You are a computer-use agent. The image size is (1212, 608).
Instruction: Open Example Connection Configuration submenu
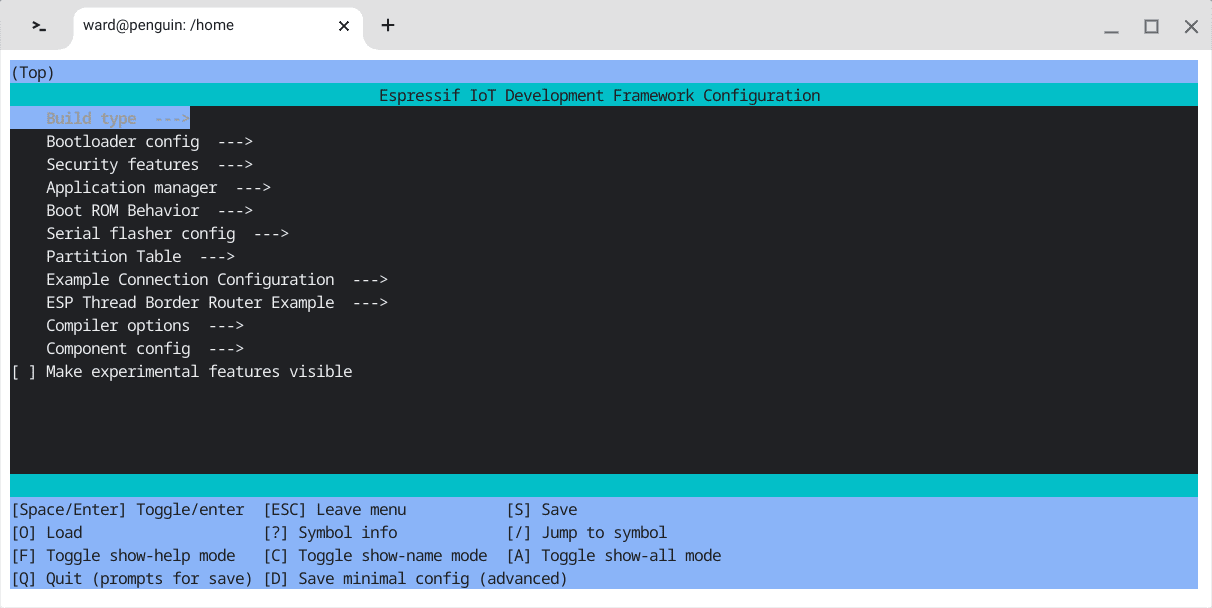point(216,280)
